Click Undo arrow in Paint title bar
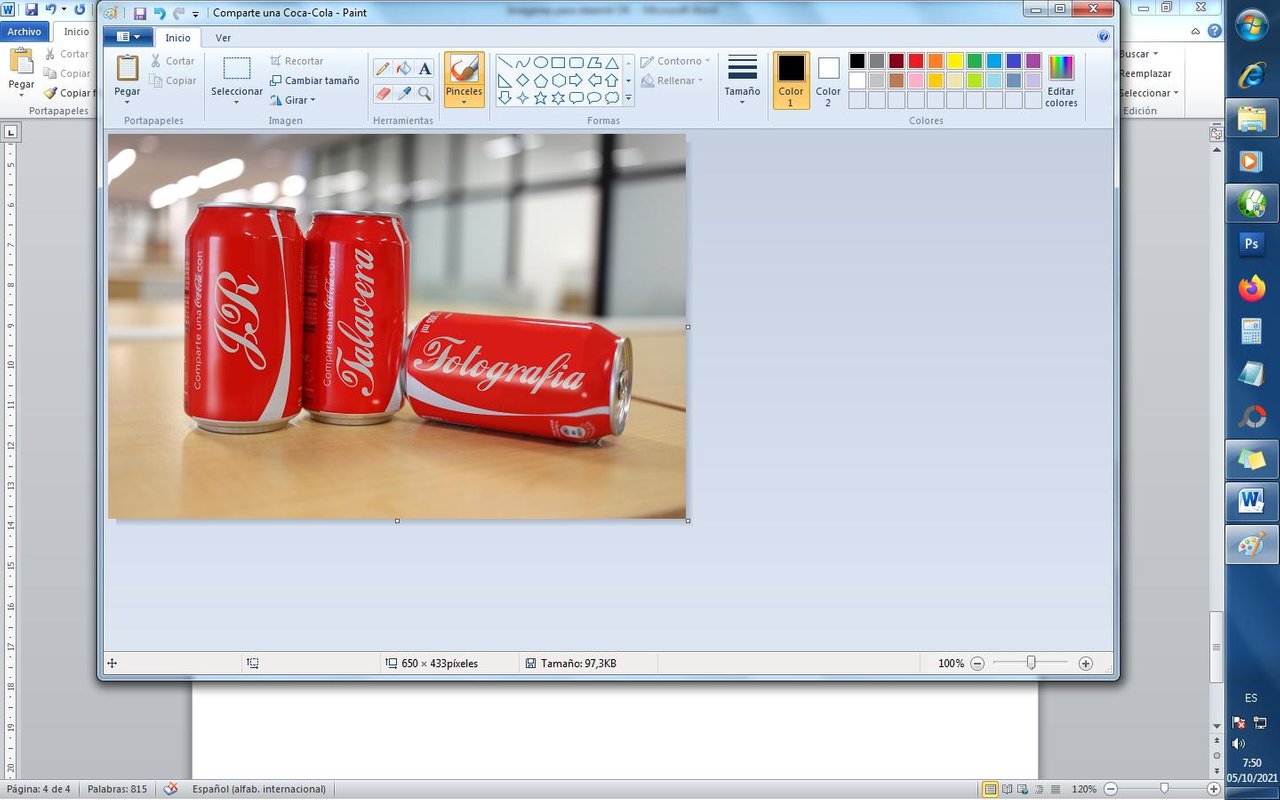 tap(159, 13)
